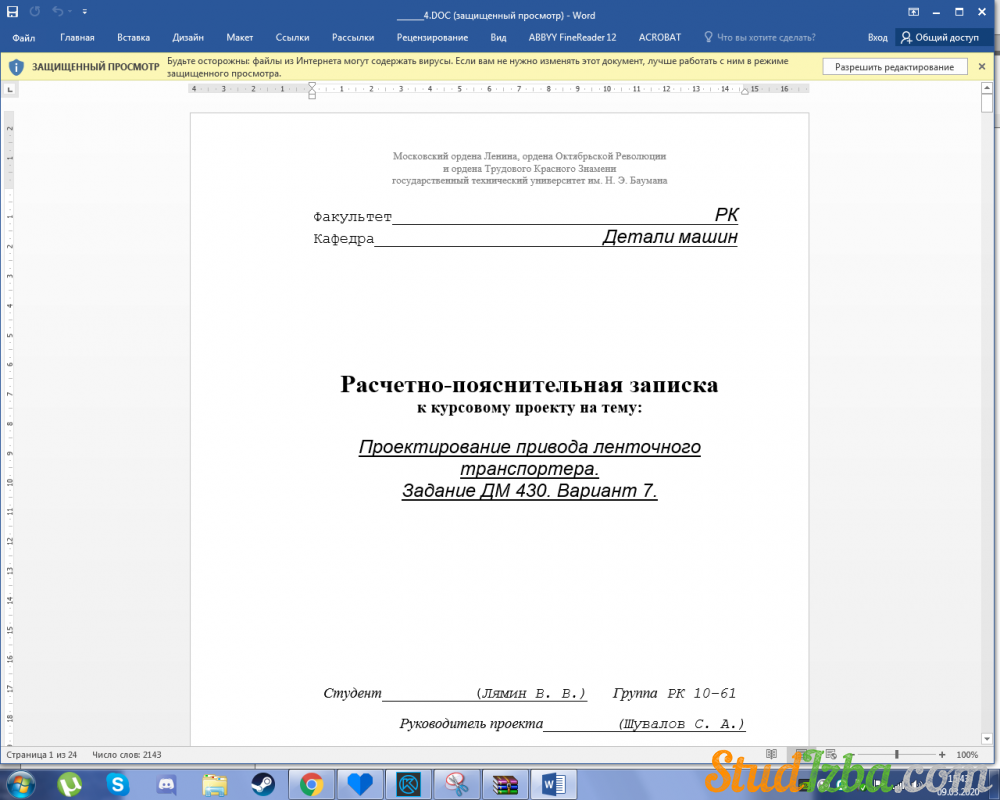
Task: Open the Рецензирование ribbon tab
Action: coord(432,37)
